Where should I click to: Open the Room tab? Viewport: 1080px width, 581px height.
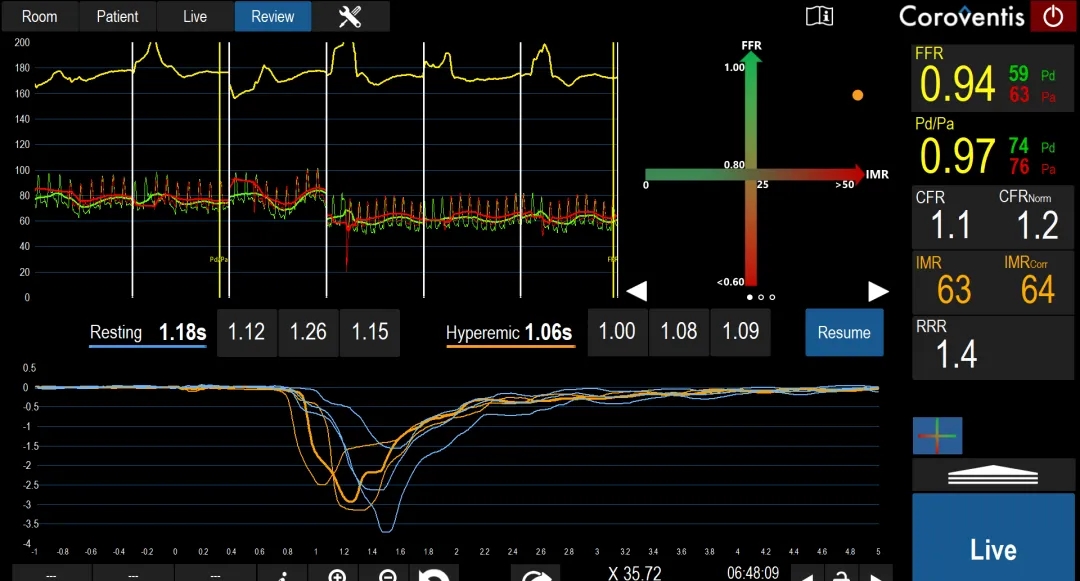pos(40,16)
